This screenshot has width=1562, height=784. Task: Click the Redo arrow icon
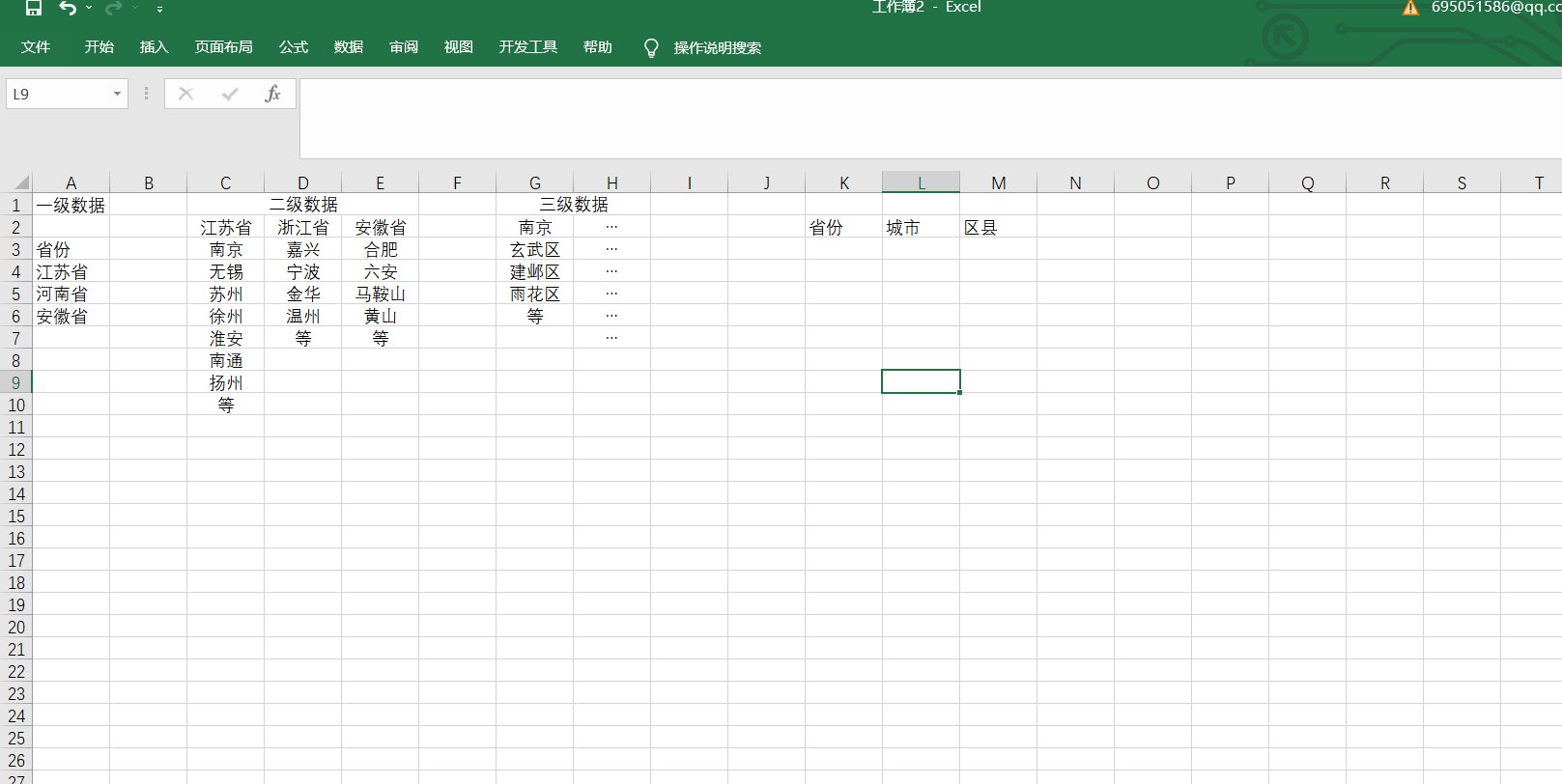click(113, 8)
